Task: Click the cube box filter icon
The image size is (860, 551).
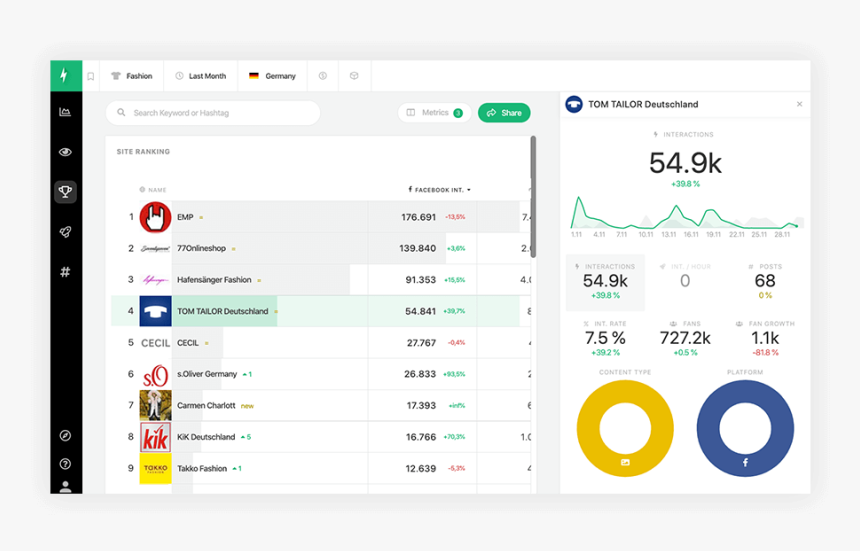Action: pyautogui.click(x=354, y=76)
